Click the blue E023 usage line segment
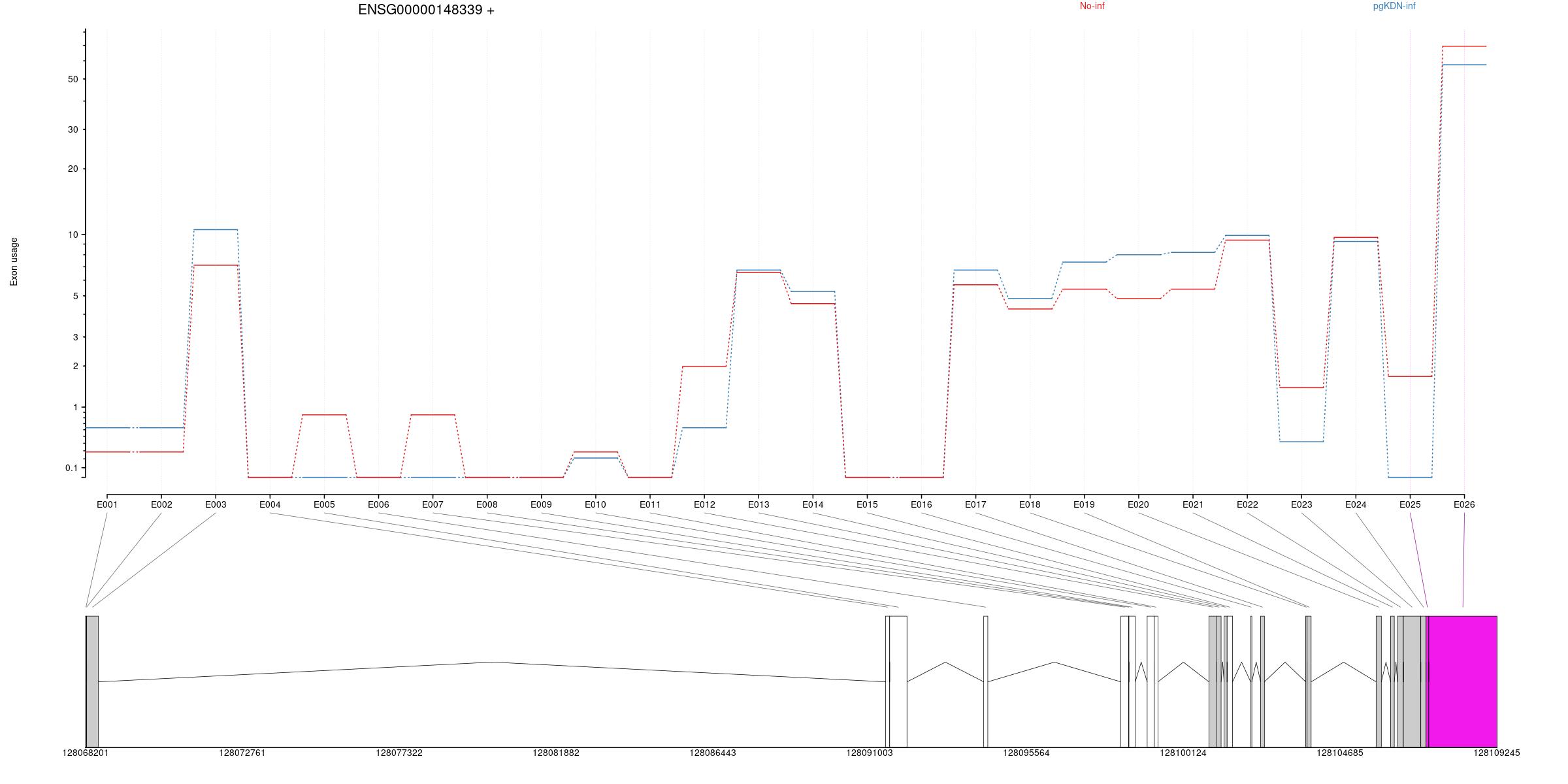The height and width of the screenshot is (784, 1568). pos(1301,442)
